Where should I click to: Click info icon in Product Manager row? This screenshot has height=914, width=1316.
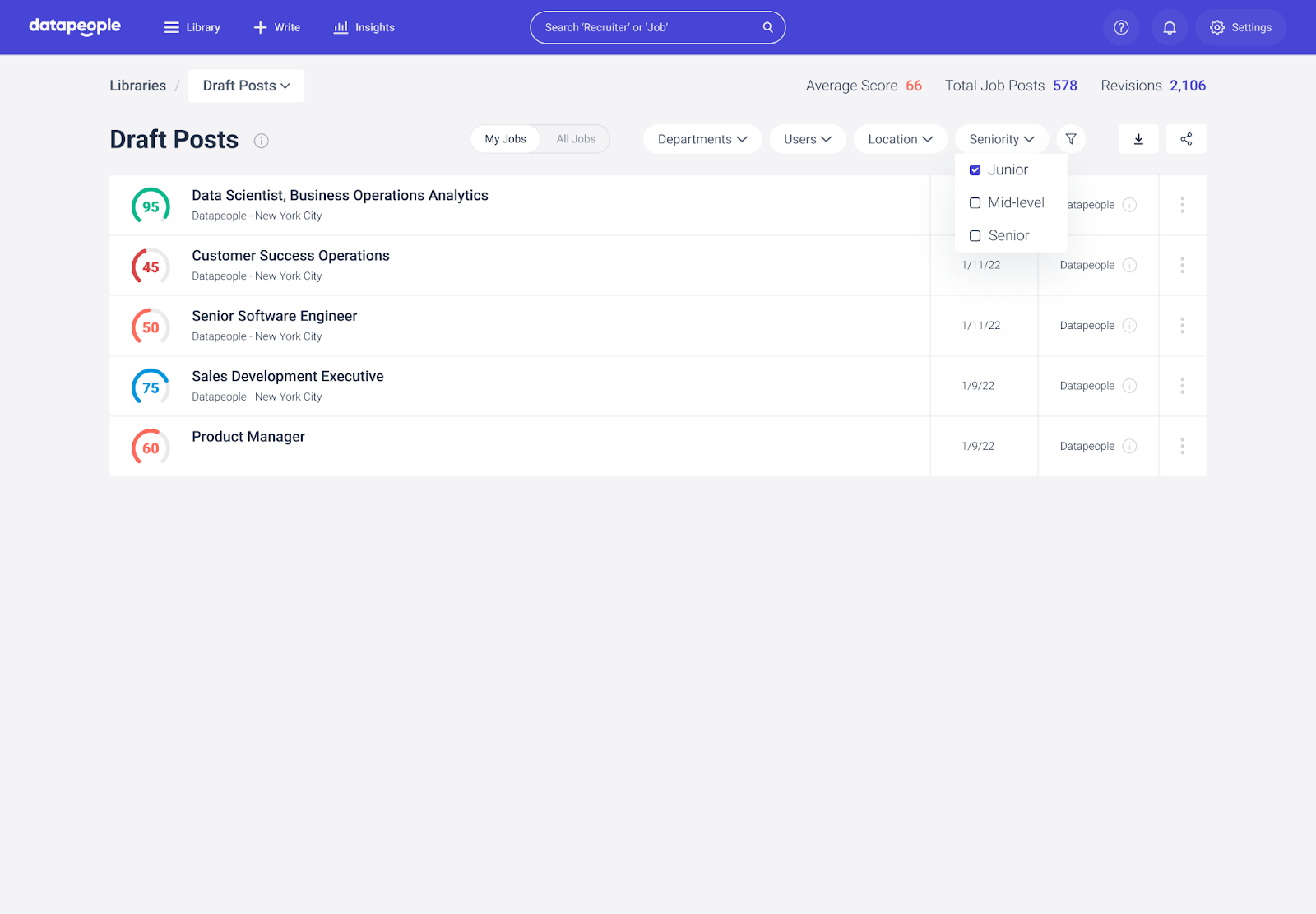pos(1130,446)
